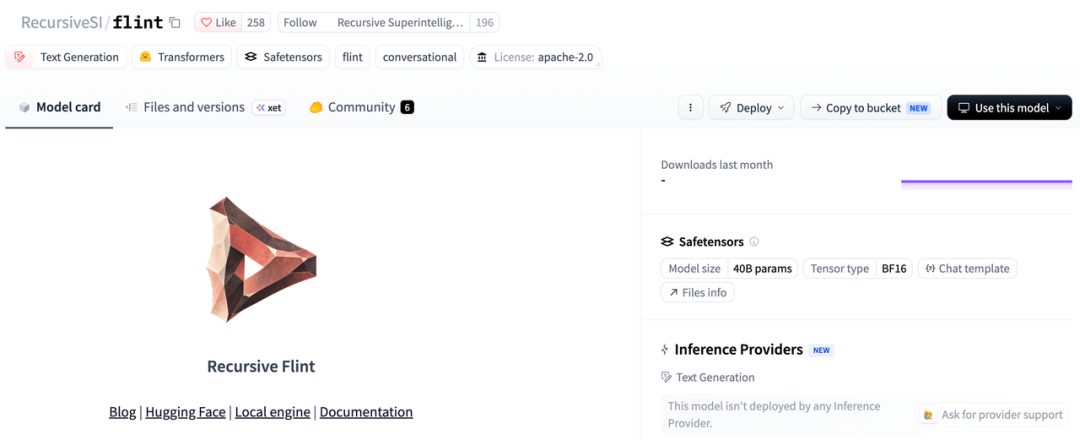1080x440 pixels.
Task: Click the Safetensors section stack icon
Action: [667, 242]
